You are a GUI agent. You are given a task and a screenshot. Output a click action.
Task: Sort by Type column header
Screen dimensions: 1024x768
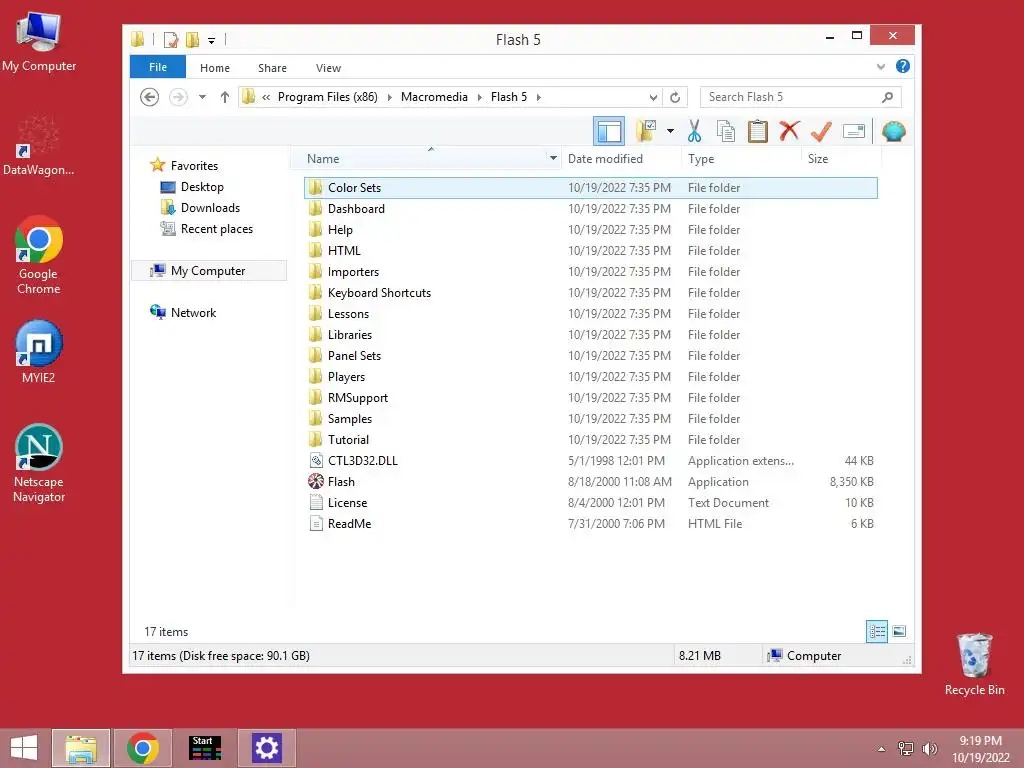701,159
